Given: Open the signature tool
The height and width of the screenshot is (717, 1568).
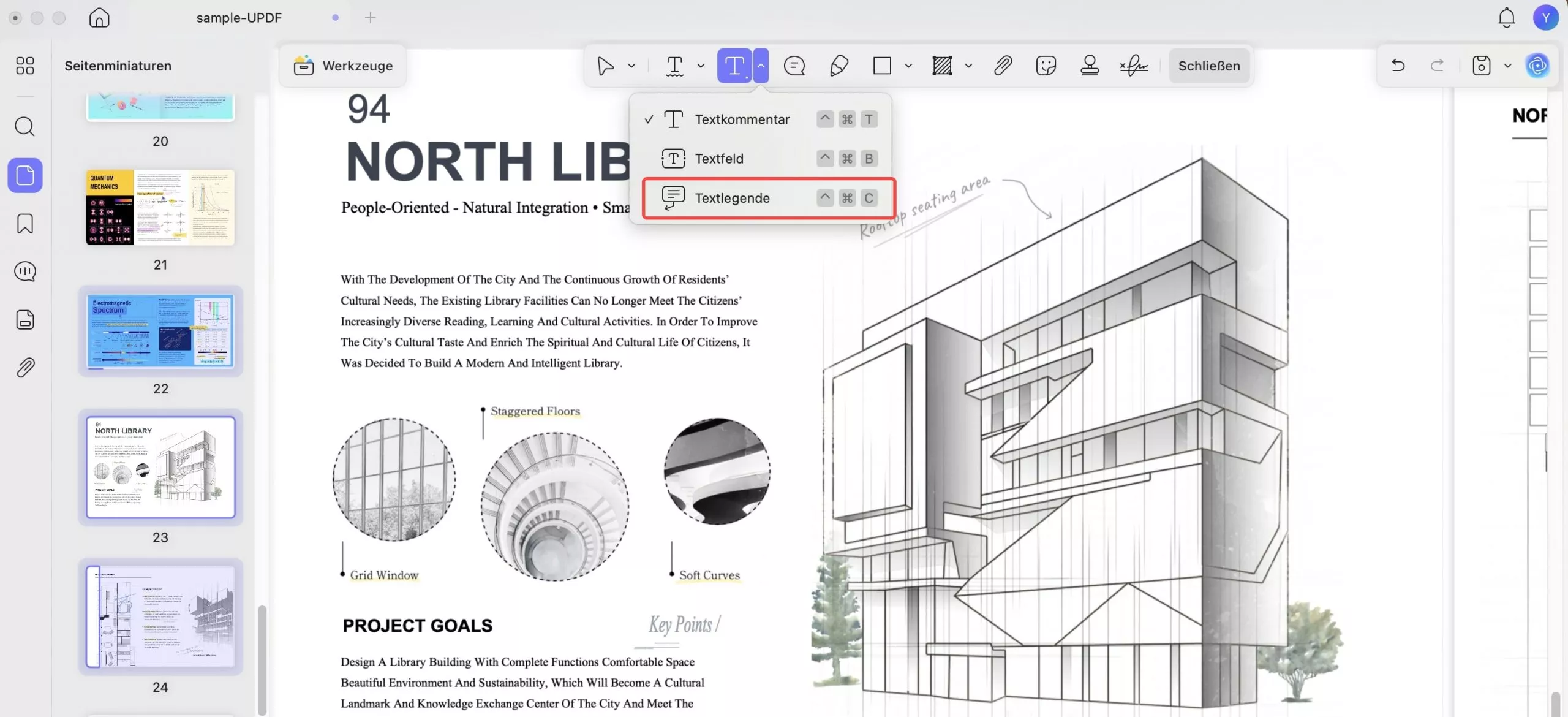Looking at the screenshot, I should point(1134,66).
